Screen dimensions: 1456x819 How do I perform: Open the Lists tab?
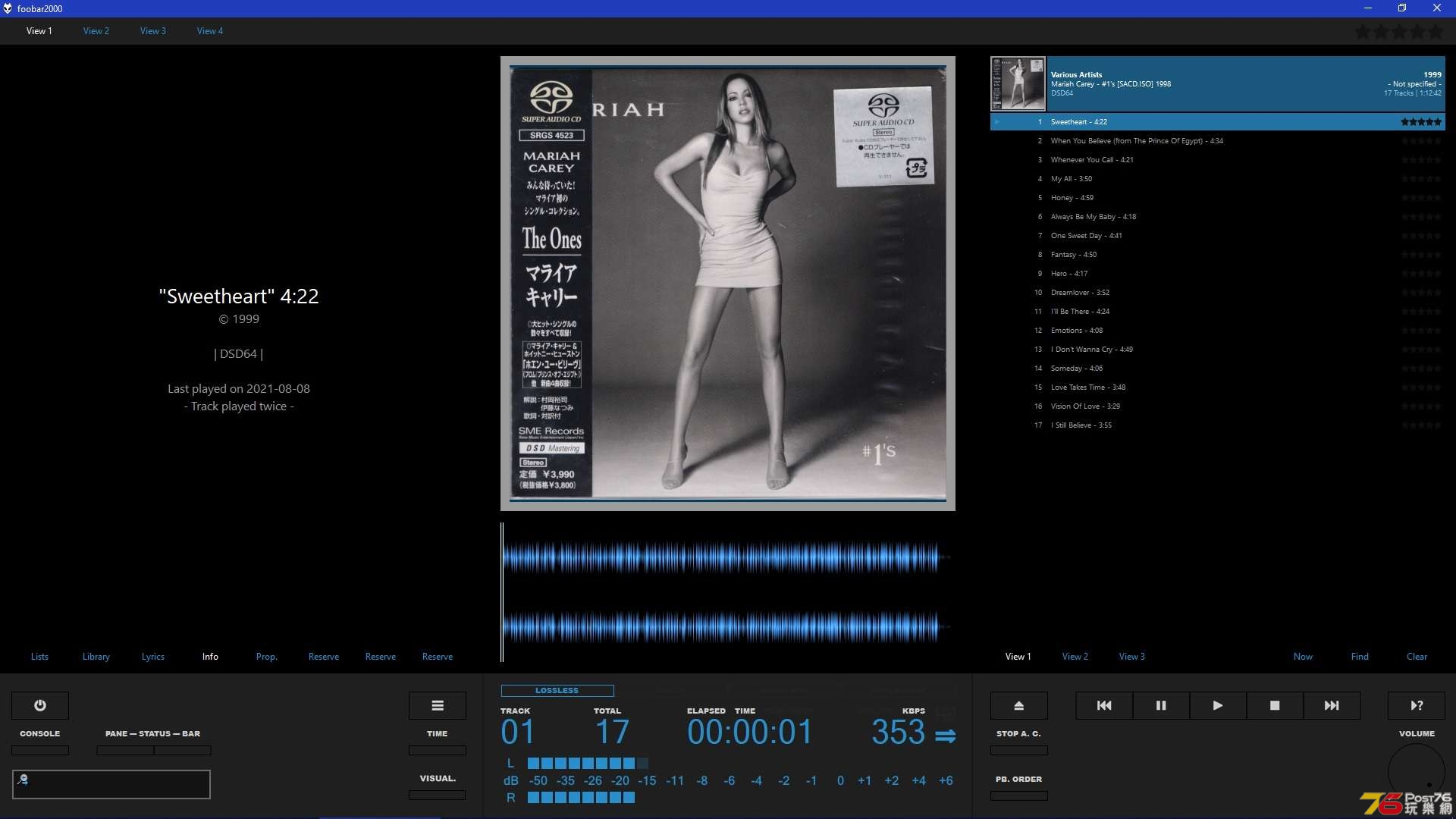click(39, 657)
